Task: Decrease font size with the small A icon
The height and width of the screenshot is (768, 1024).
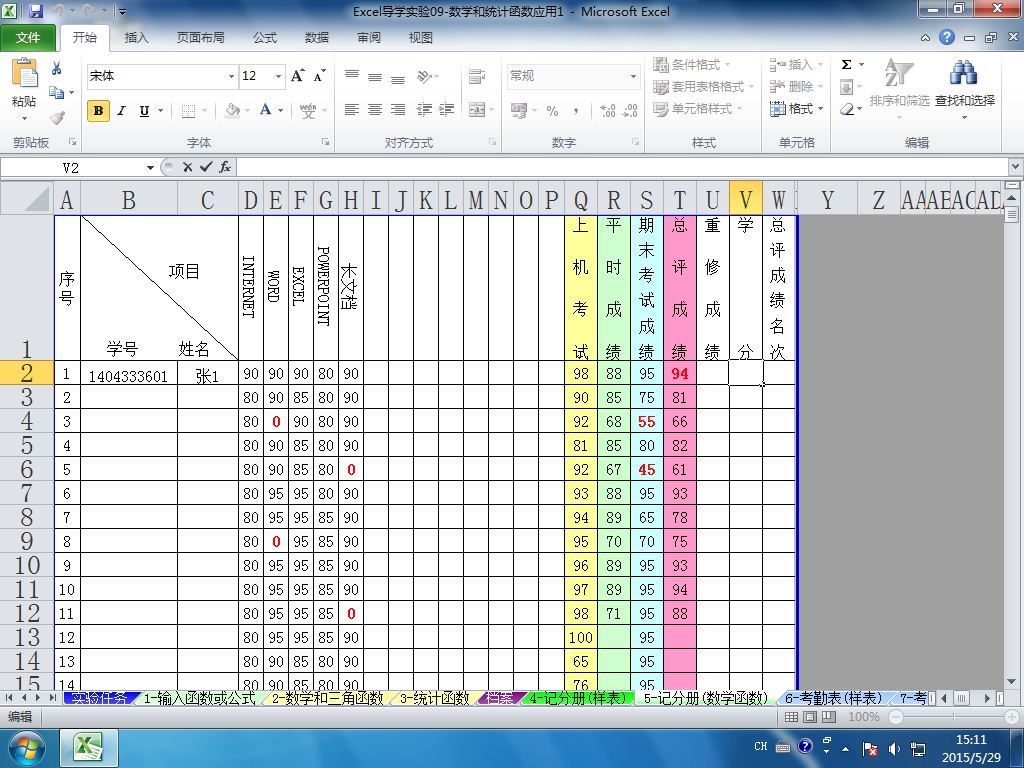Action: [319, 76]
